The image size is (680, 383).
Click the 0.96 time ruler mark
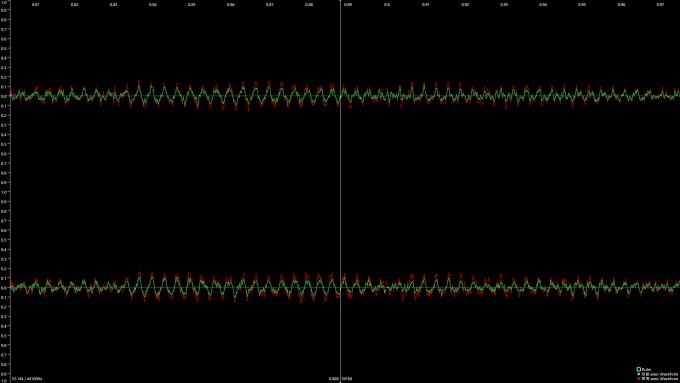621,4
